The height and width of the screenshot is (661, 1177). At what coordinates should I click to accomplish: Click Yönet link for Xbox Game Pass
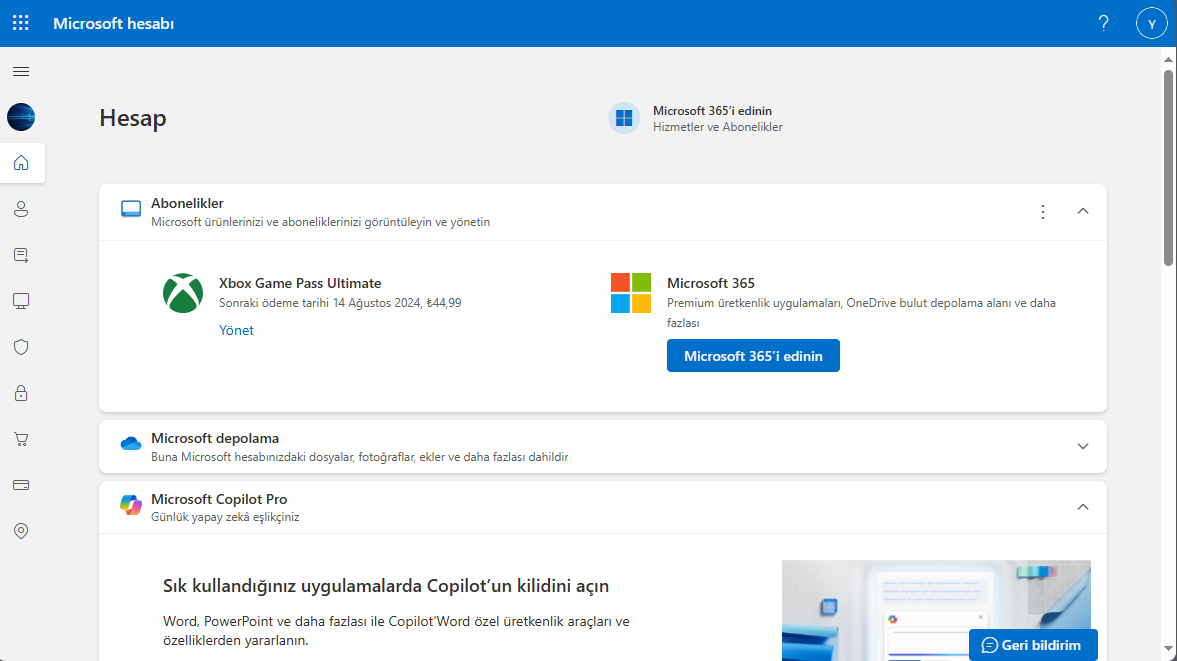236,330
